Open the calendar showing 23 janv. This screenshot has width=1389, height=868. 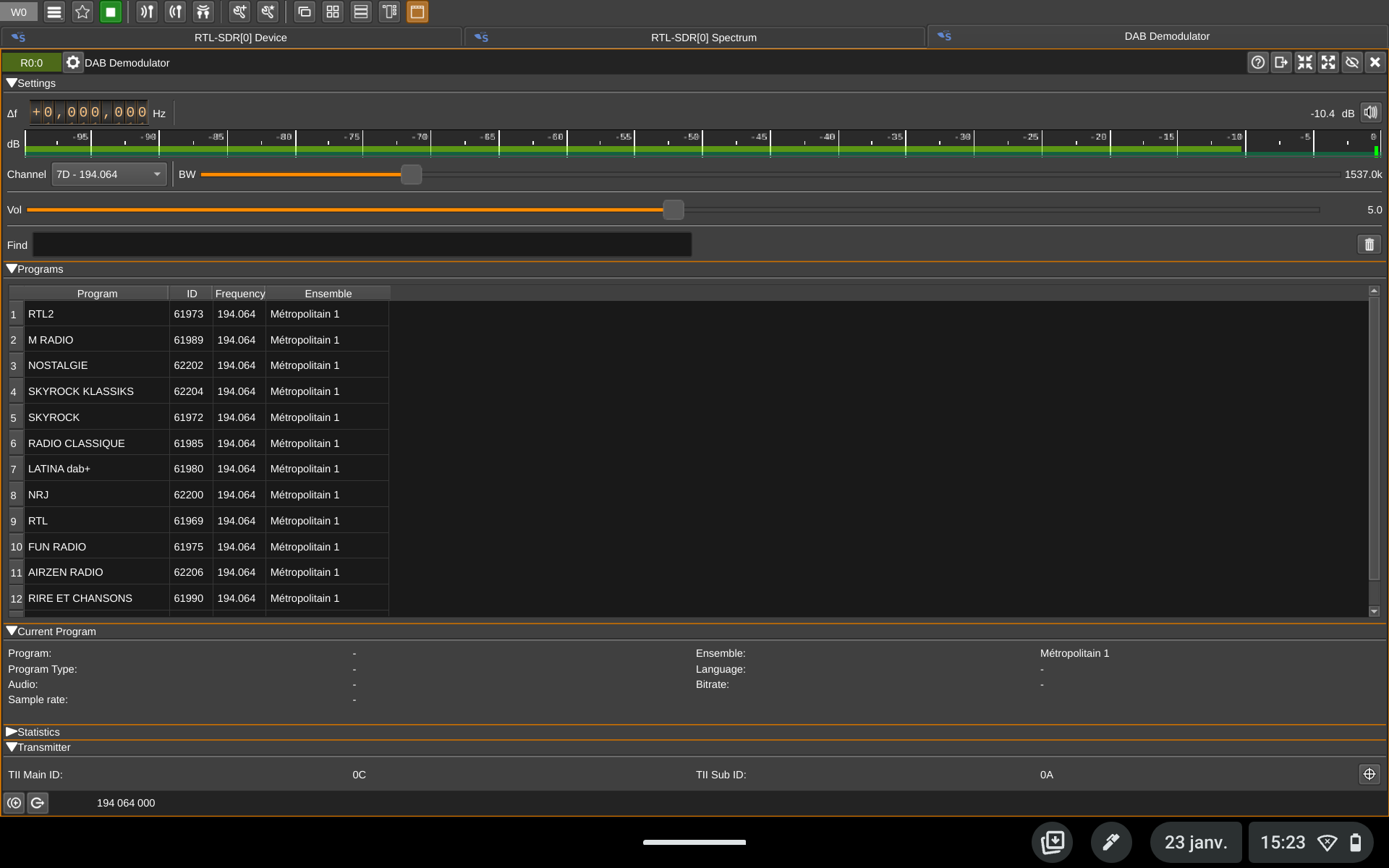coord(1196,842)
